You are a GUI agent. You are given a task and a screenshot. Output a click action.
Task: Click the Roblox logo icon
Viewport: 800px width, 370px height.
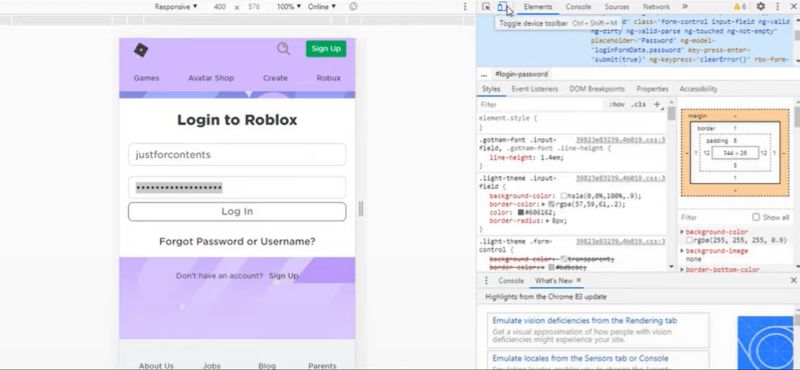(141, 50)
